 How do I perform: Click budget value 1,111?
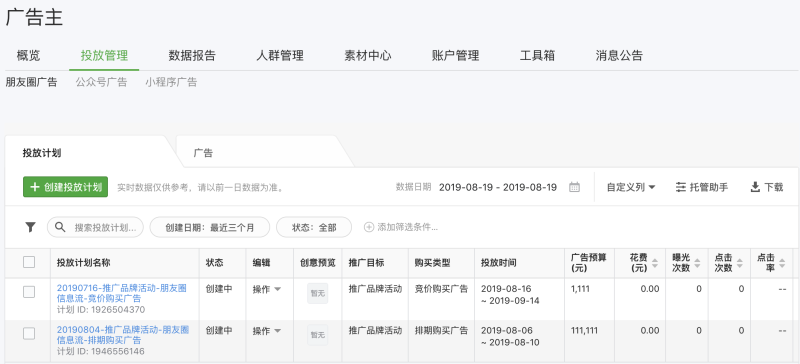pos(580,289)
